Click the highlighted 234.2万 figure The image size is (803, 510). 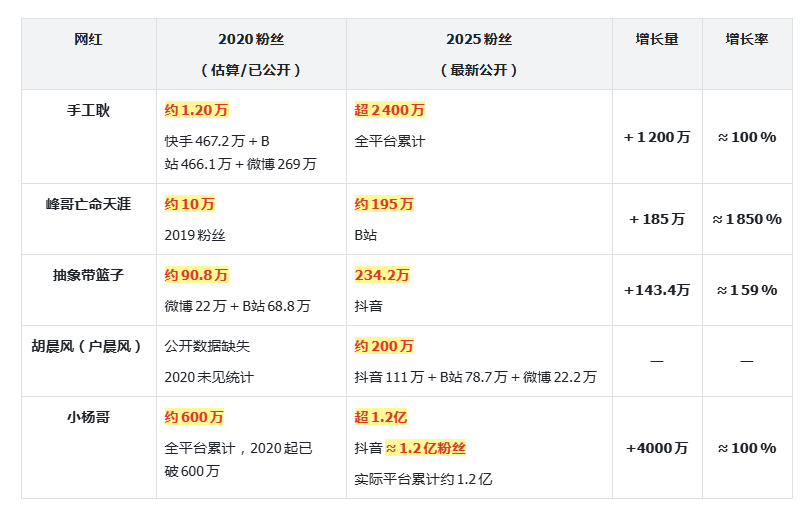(x=382, y=275)
